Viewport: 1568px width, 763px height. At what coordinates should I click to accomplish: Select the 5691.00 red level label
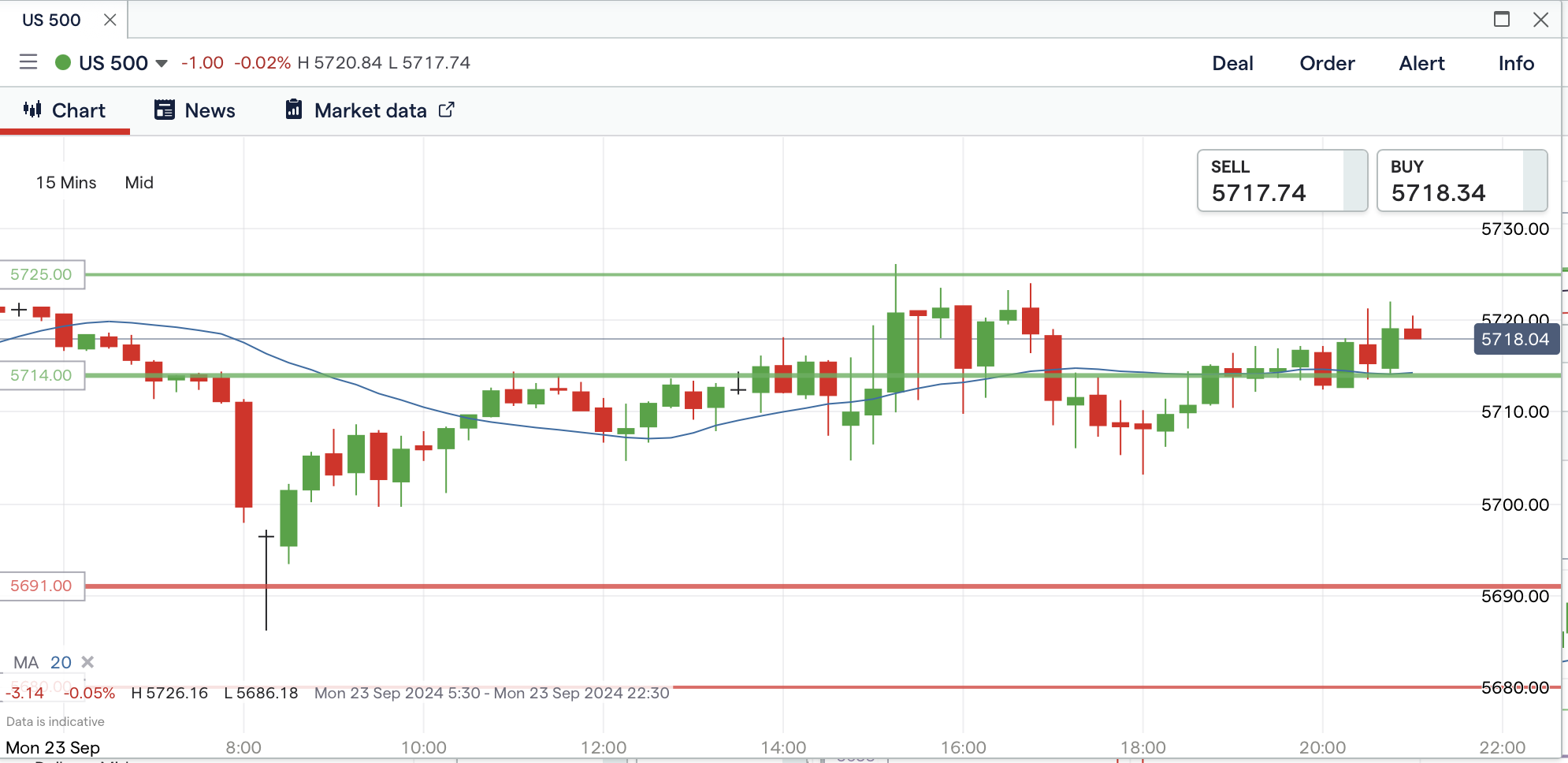(x=42, y=586)
